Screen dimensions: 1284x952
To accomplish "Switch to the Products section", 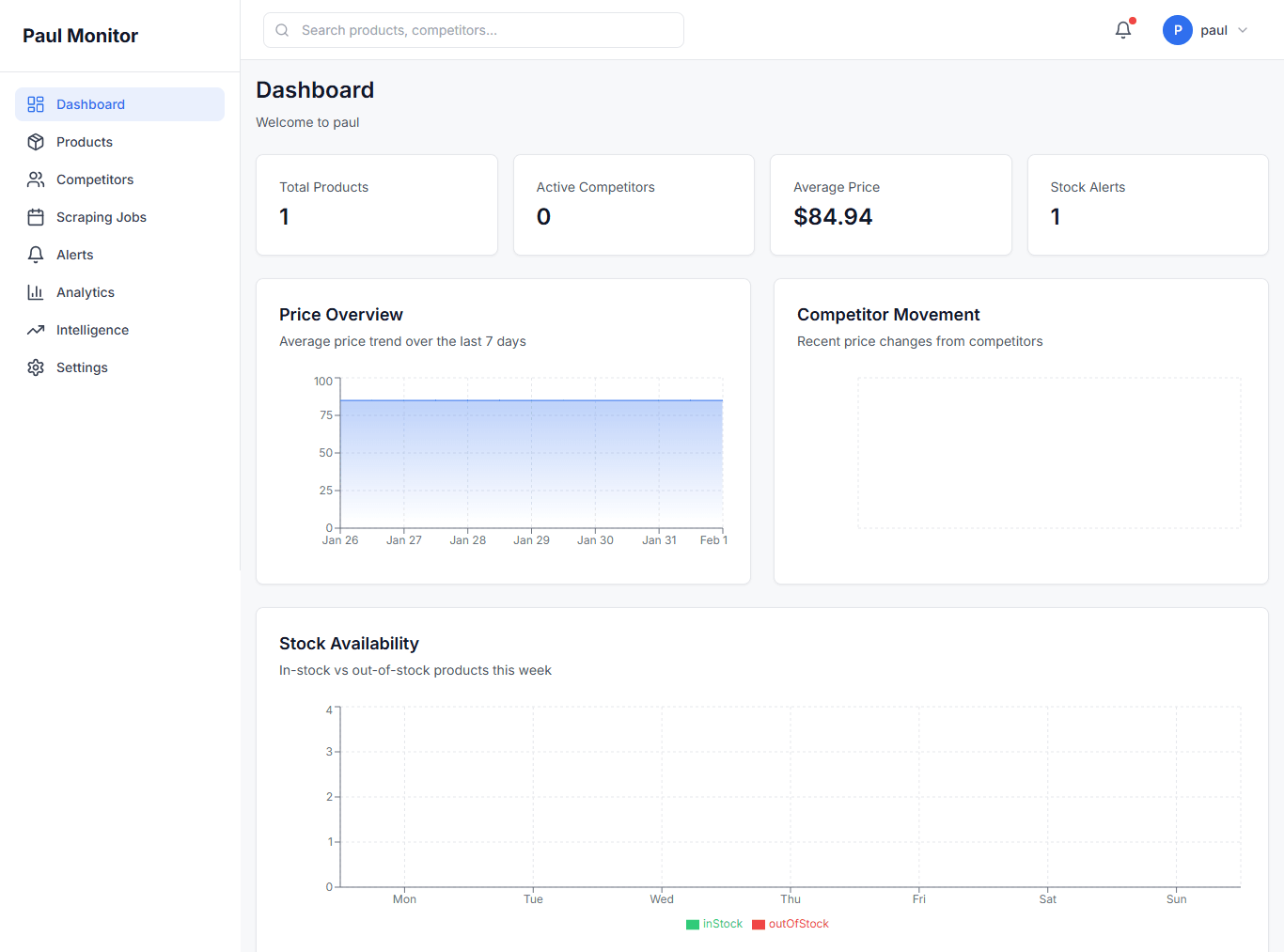I will 83,141.
